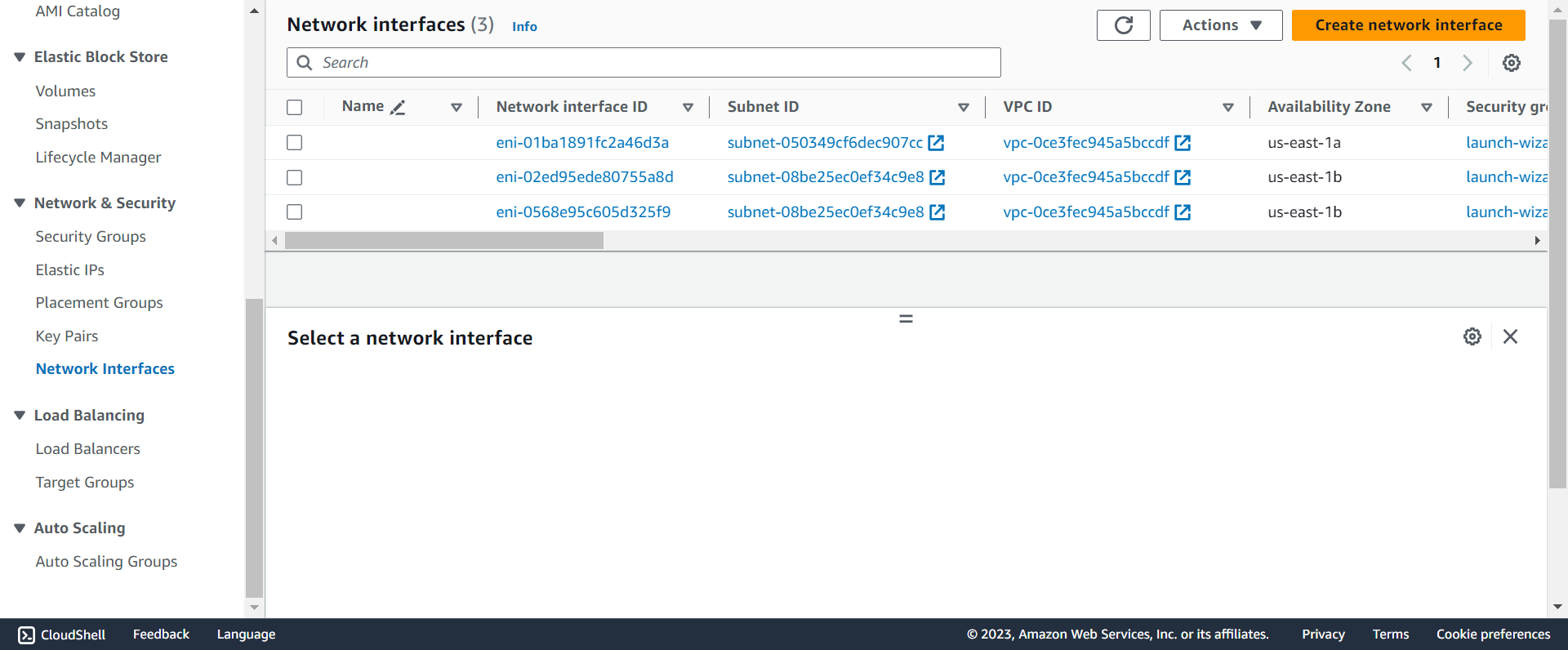The image size is (1568, 650).
Task: Sort by Availability Zone arrow
Action: [x=1427, y=108]
